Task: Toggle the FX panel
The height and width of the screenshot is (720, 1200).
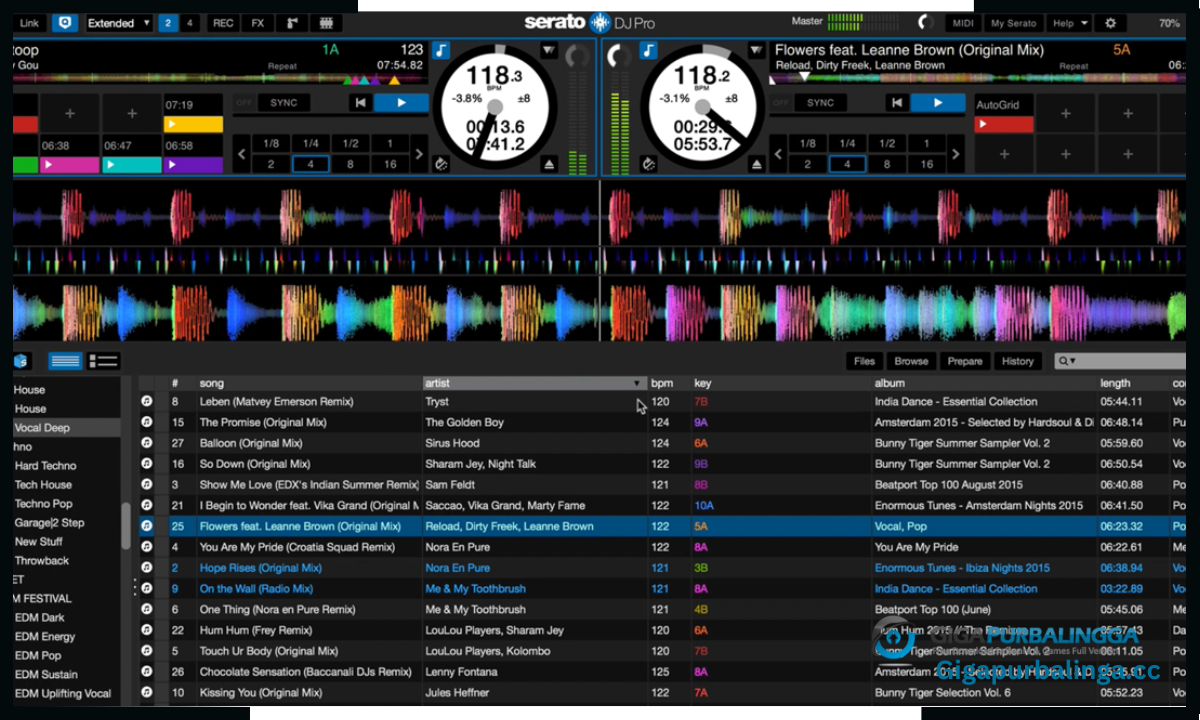Action: (x=258, y=22)
